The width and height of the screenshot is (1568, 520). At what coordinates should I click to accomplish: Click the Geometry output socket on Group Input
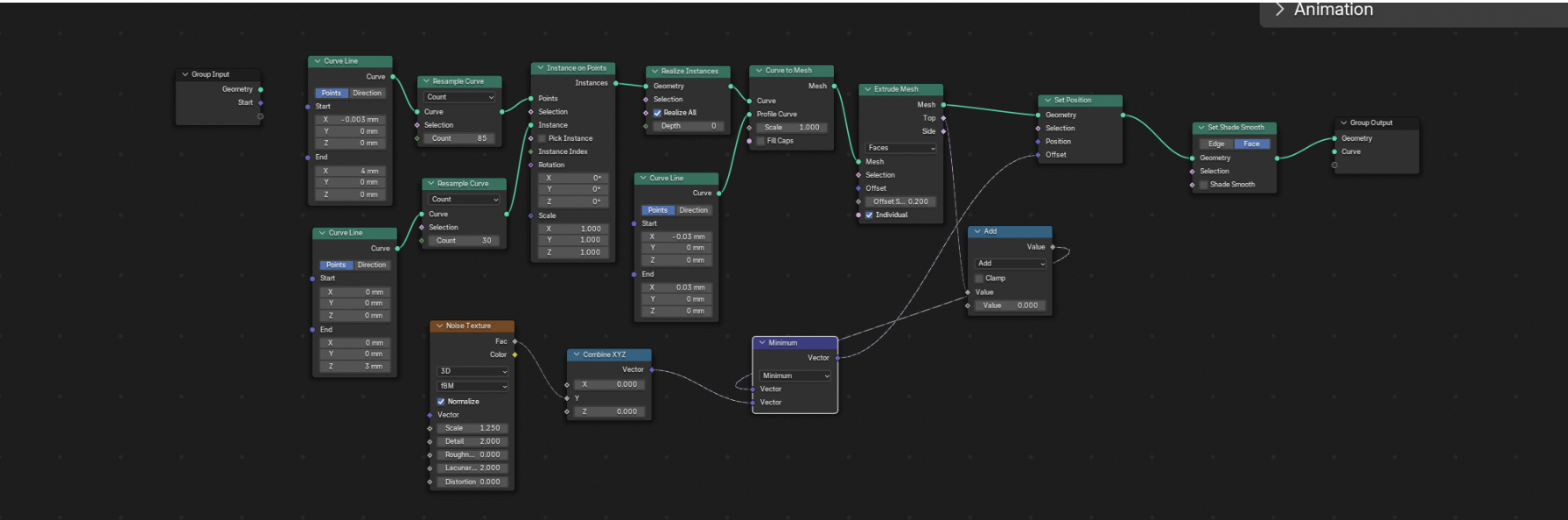click(261, 89)
